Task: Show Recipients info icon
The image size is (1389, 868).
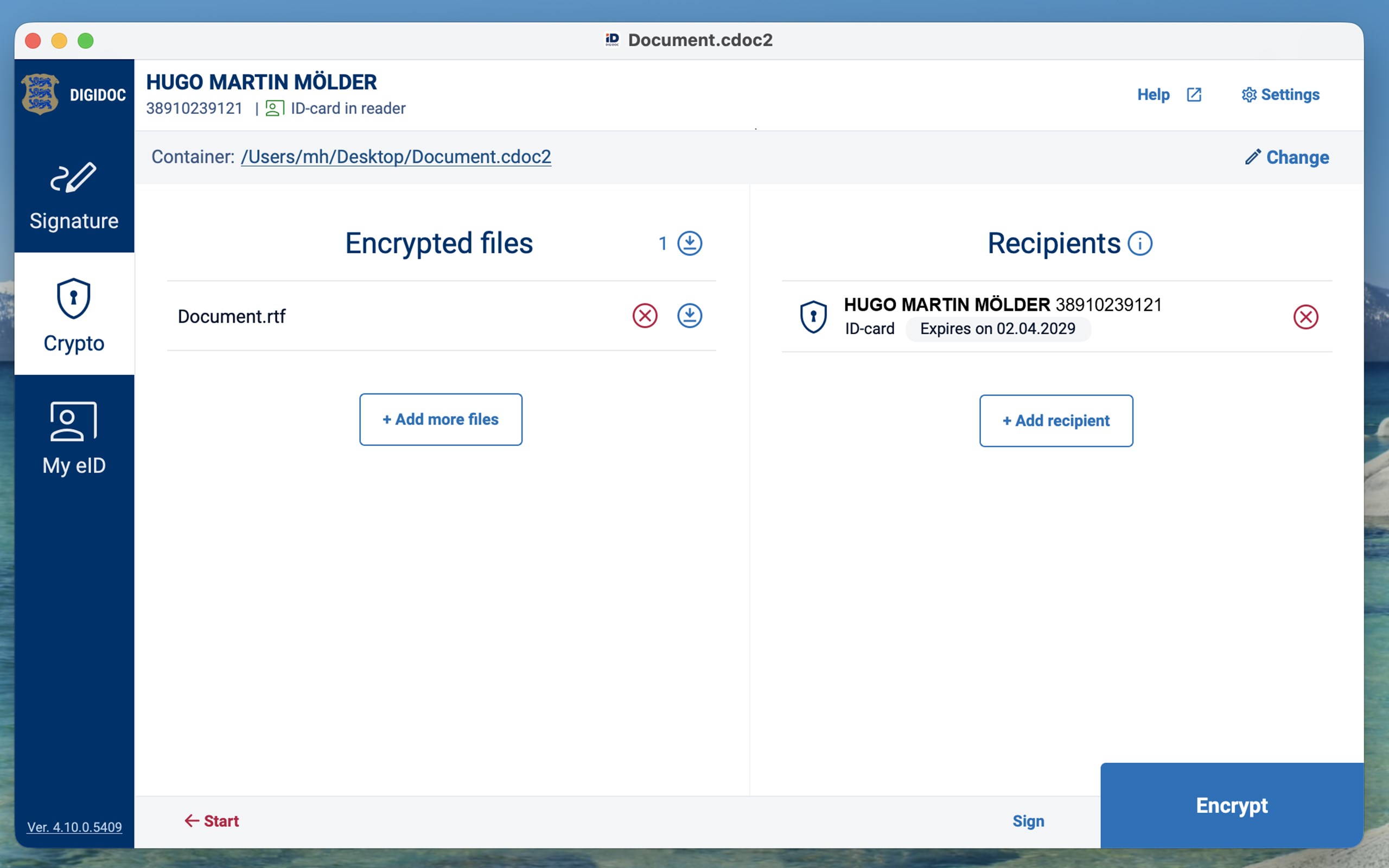Action: click(x=1140, y=244)
